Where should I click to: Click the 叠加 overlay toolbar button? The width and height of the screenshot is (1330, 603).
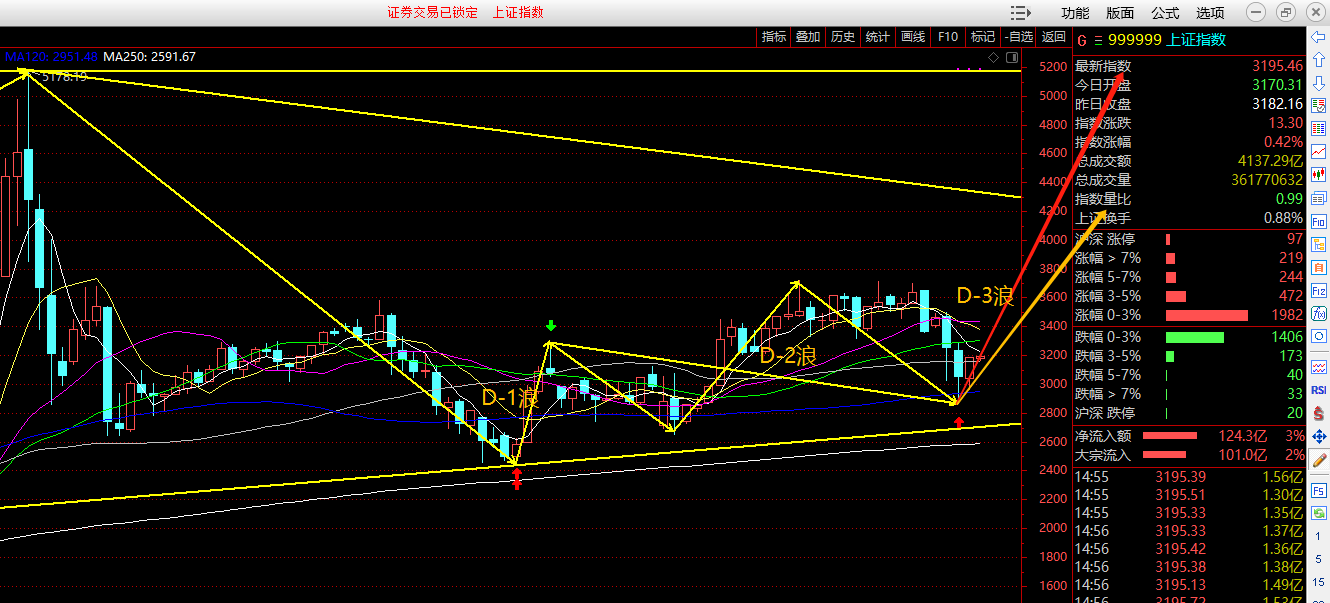pyautogui.click(x=808, y=37)
